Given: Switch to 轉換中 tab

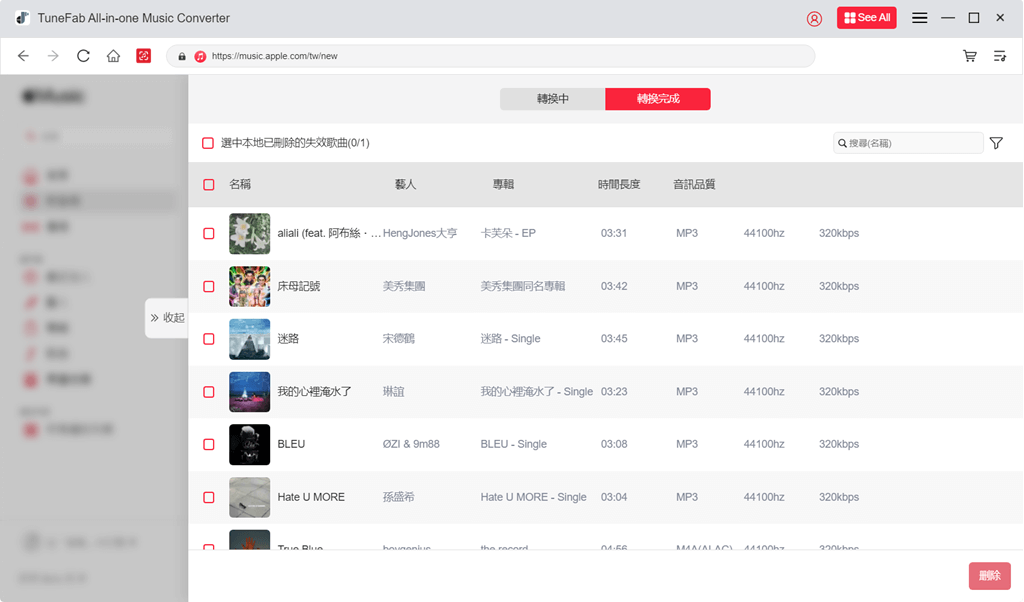Looking at the screenshot, I should tap(552, 99).
